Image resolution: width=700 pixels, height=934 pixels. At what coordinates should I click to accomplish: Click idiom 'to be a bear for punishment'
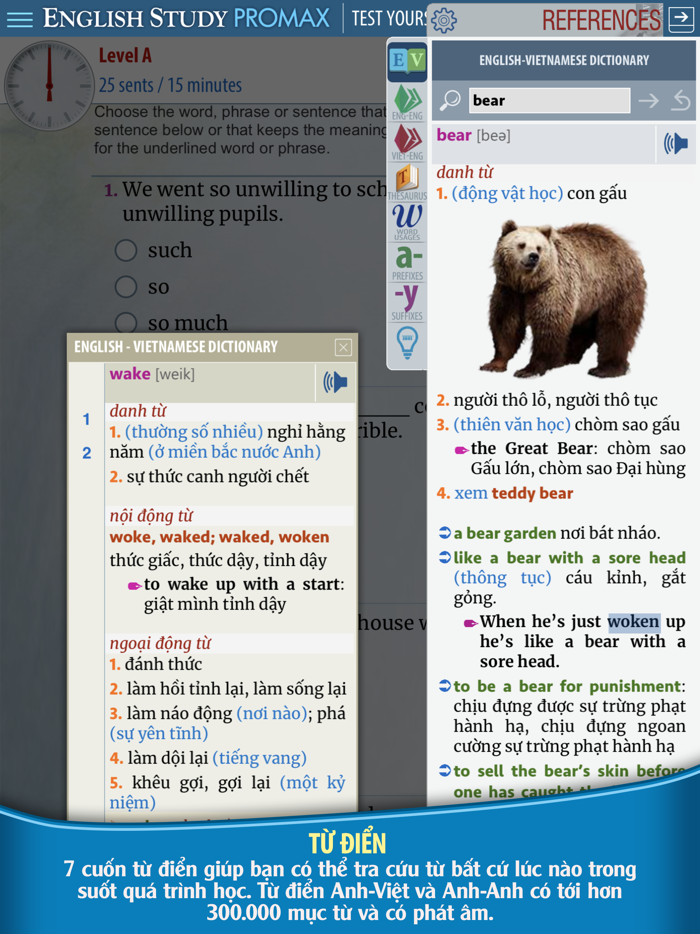pyautogui.click(x=567, y=686)
